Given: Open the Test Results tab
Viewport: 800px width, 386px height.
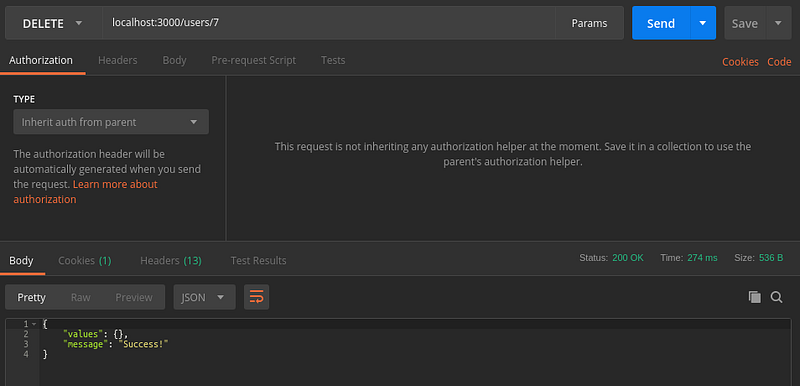Looking at the screenshot, I should (258, 261).
